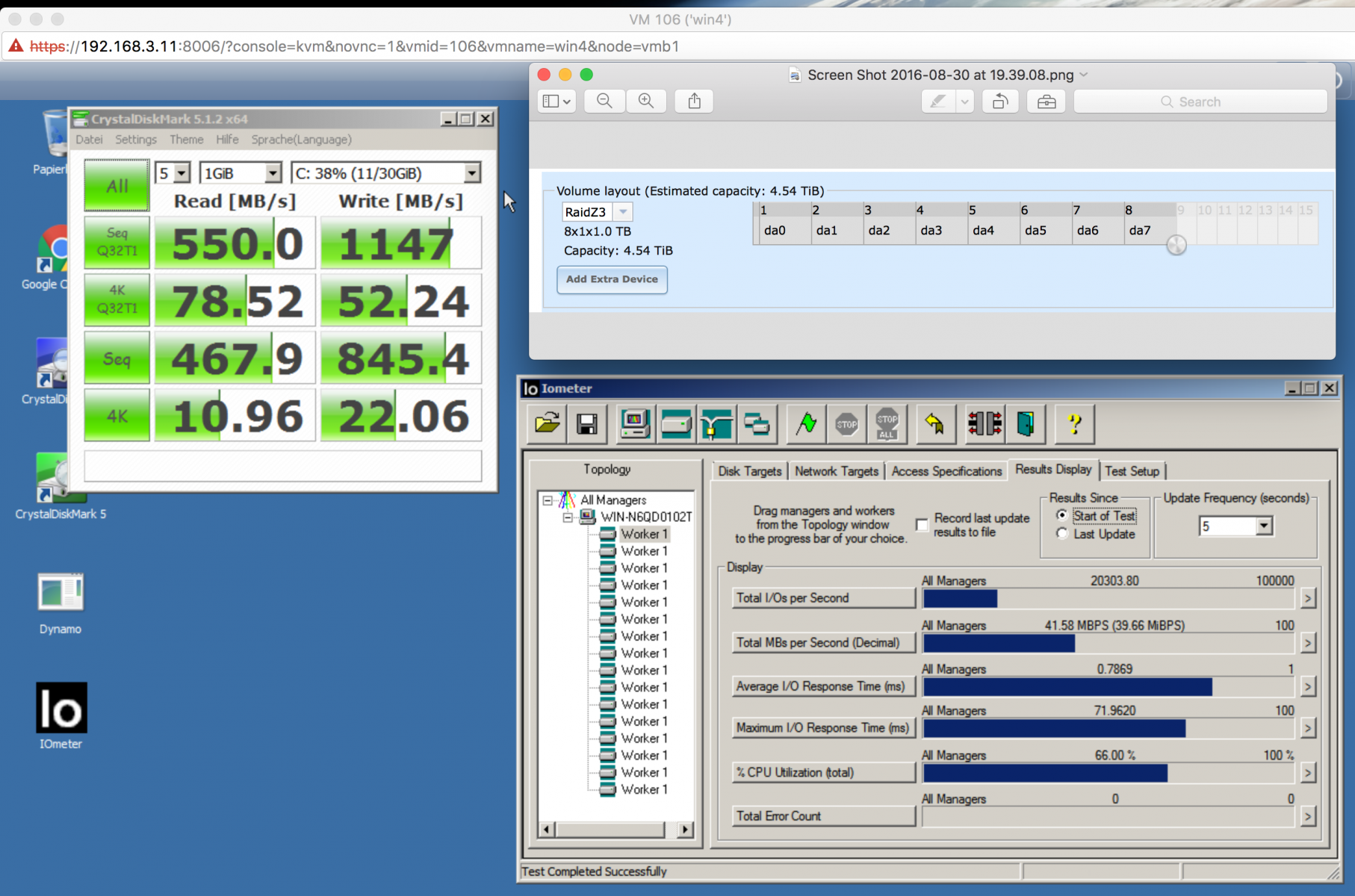Click the Iometer open file folder icon
The height and width of the screenshot is (896, 1355).
548,424
